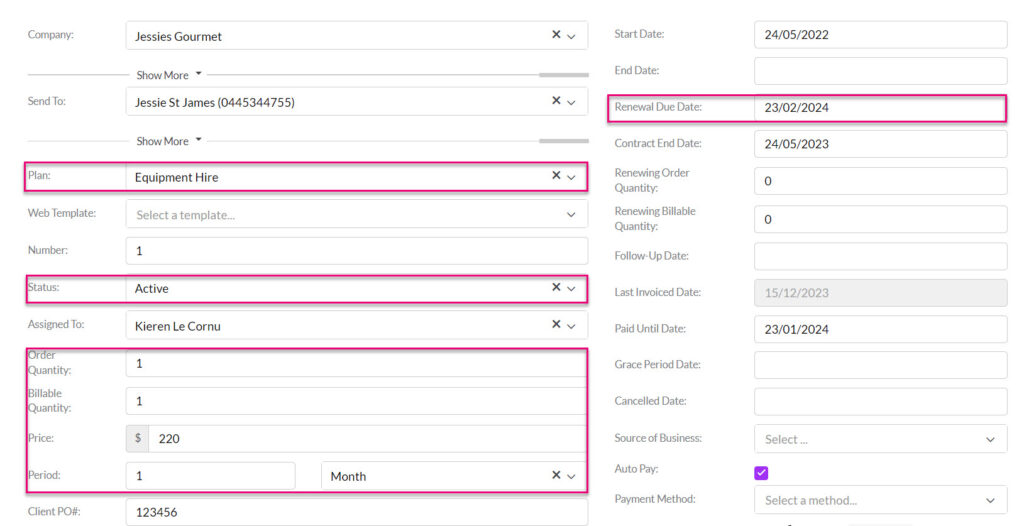The image size is (1024, 526).
Task: Remove the Equipment Hire plan via X
Action: coord(556,176)
